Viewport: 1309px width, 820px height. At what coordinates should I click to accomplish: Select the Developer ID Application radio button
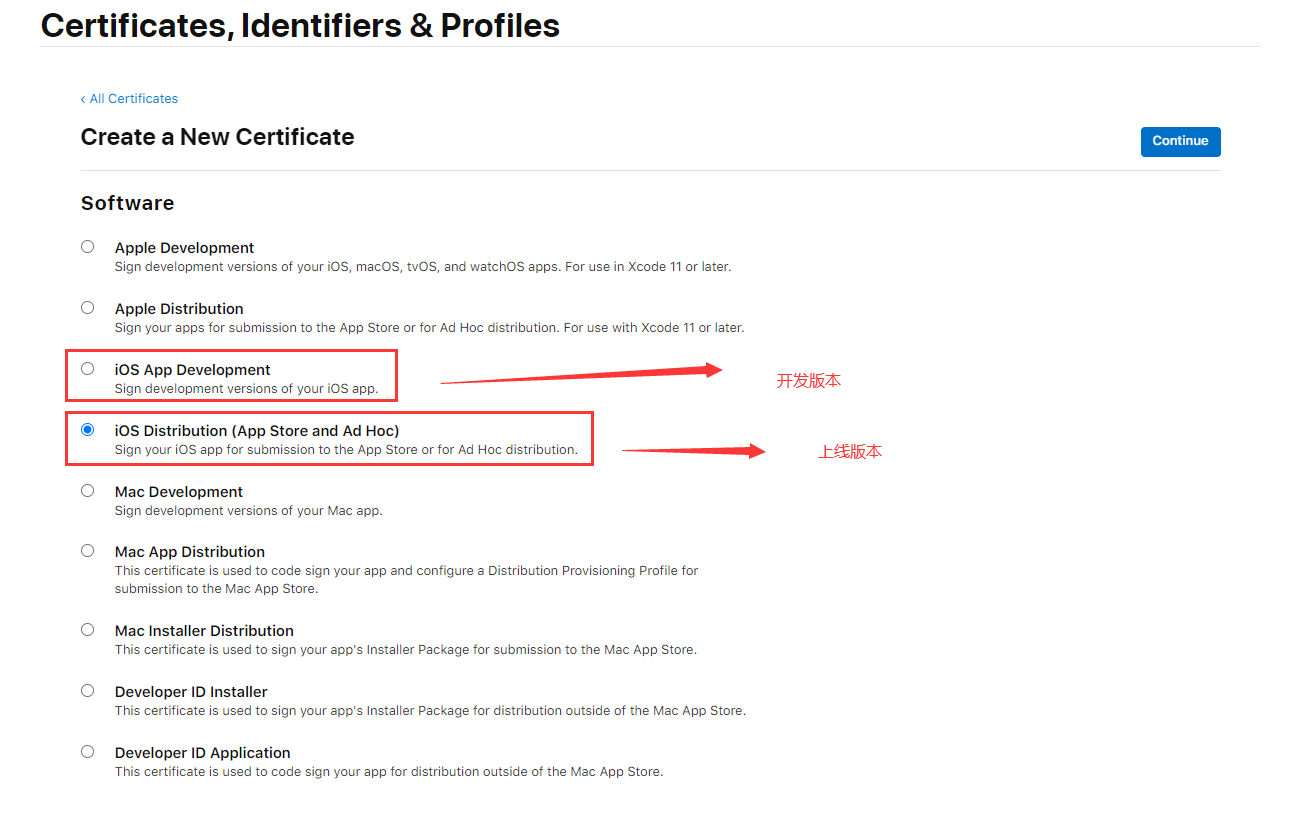point(88,752)
